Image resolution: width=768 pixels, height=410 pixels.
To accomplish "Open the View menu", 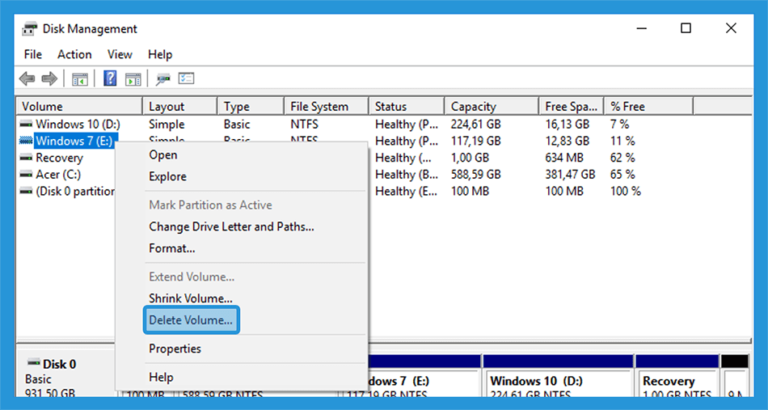I will pos(120,54).
